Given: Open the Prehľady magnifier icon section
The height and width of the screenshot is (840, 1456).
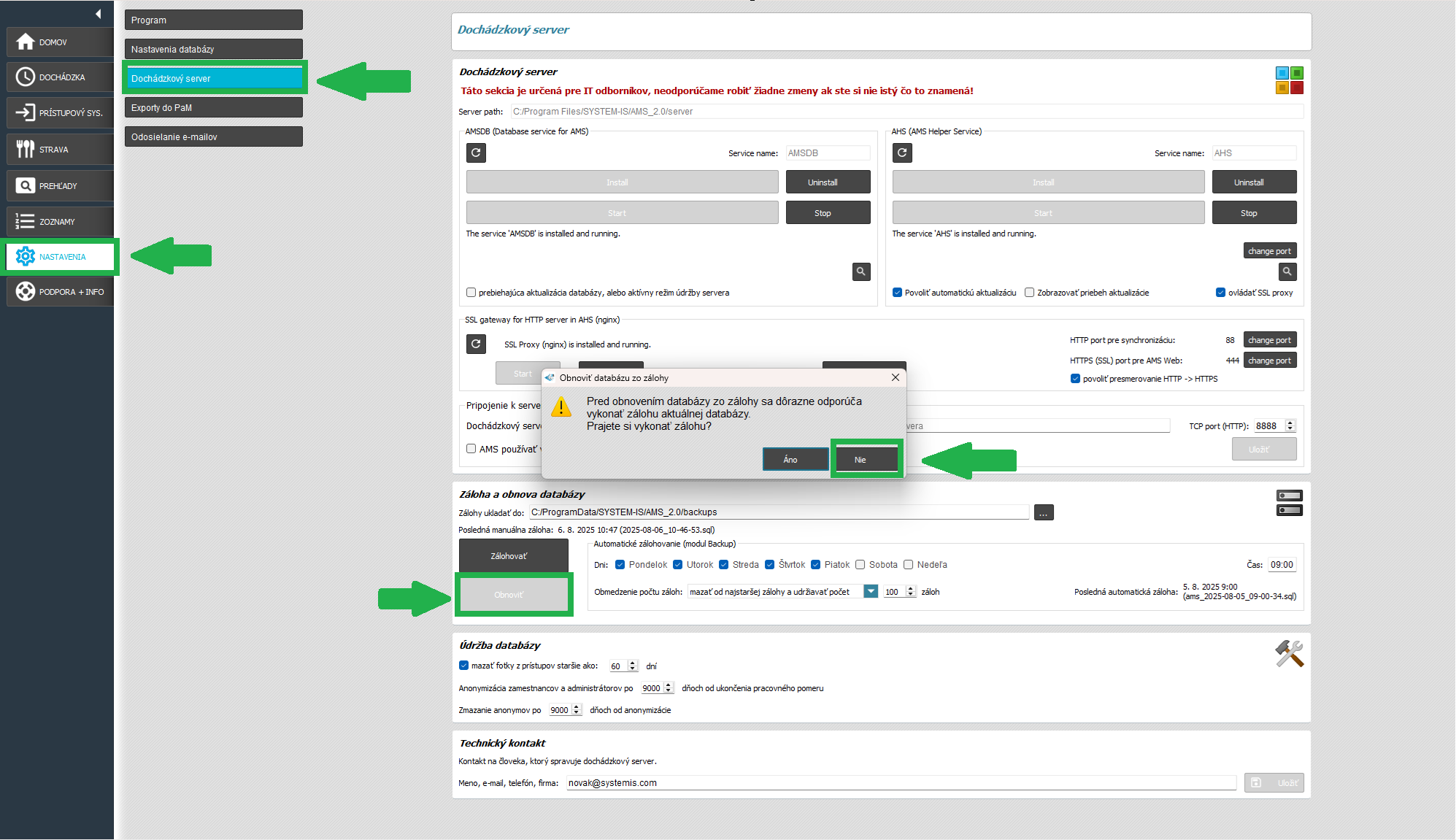Looking at the screenshot, I should point(26,185).
